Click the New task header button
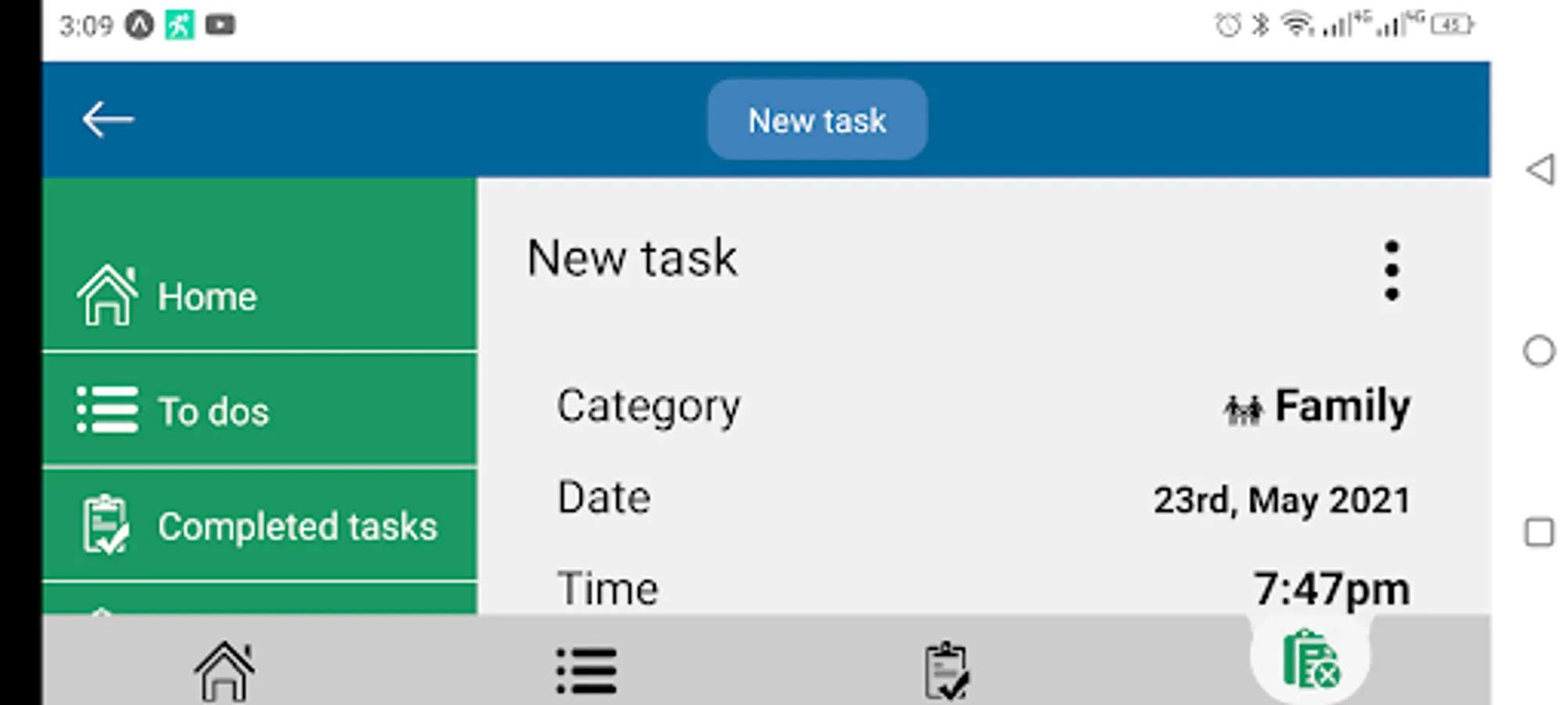Screen dimensions: 1568x705 [817, 120]
